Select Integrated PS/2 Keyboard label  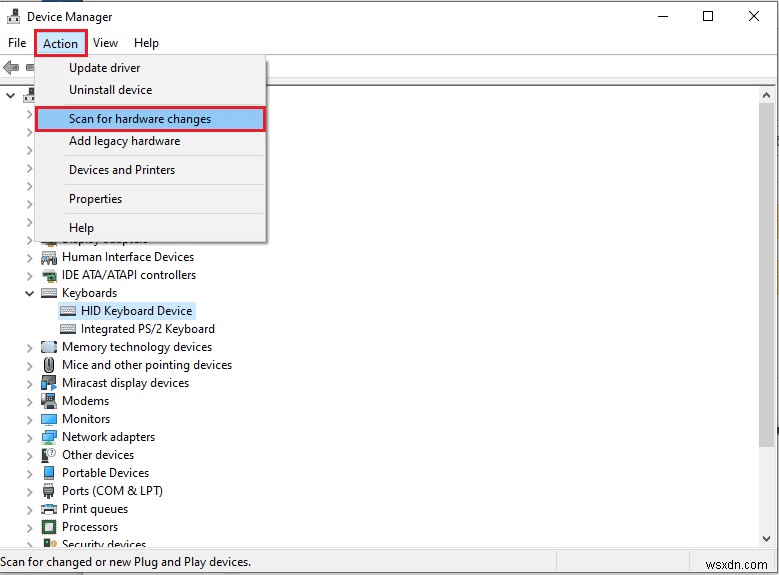(x=148, y=329)
